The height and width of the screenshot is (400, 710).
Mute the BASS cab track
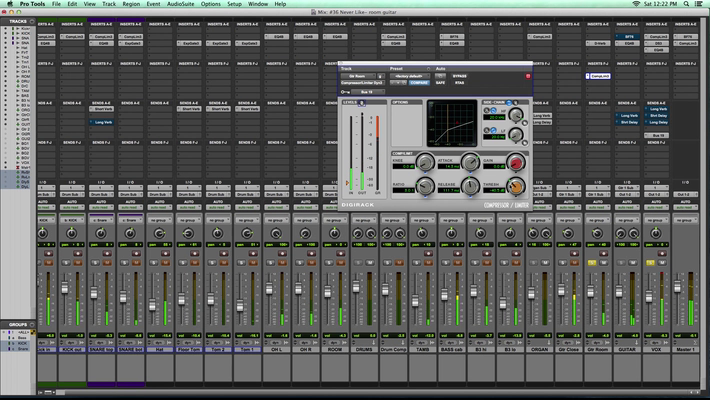click(x=457, y=263)
